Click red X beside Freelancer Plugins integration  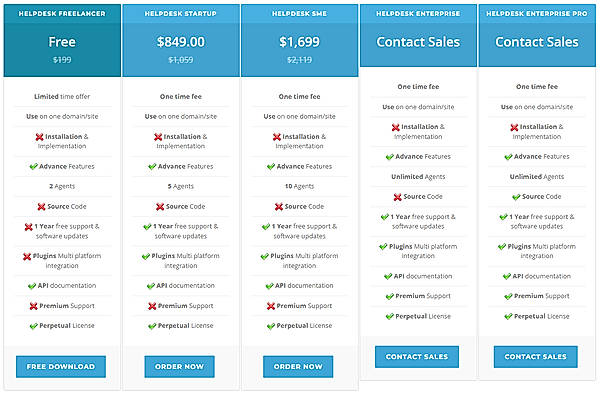(27, 257)
